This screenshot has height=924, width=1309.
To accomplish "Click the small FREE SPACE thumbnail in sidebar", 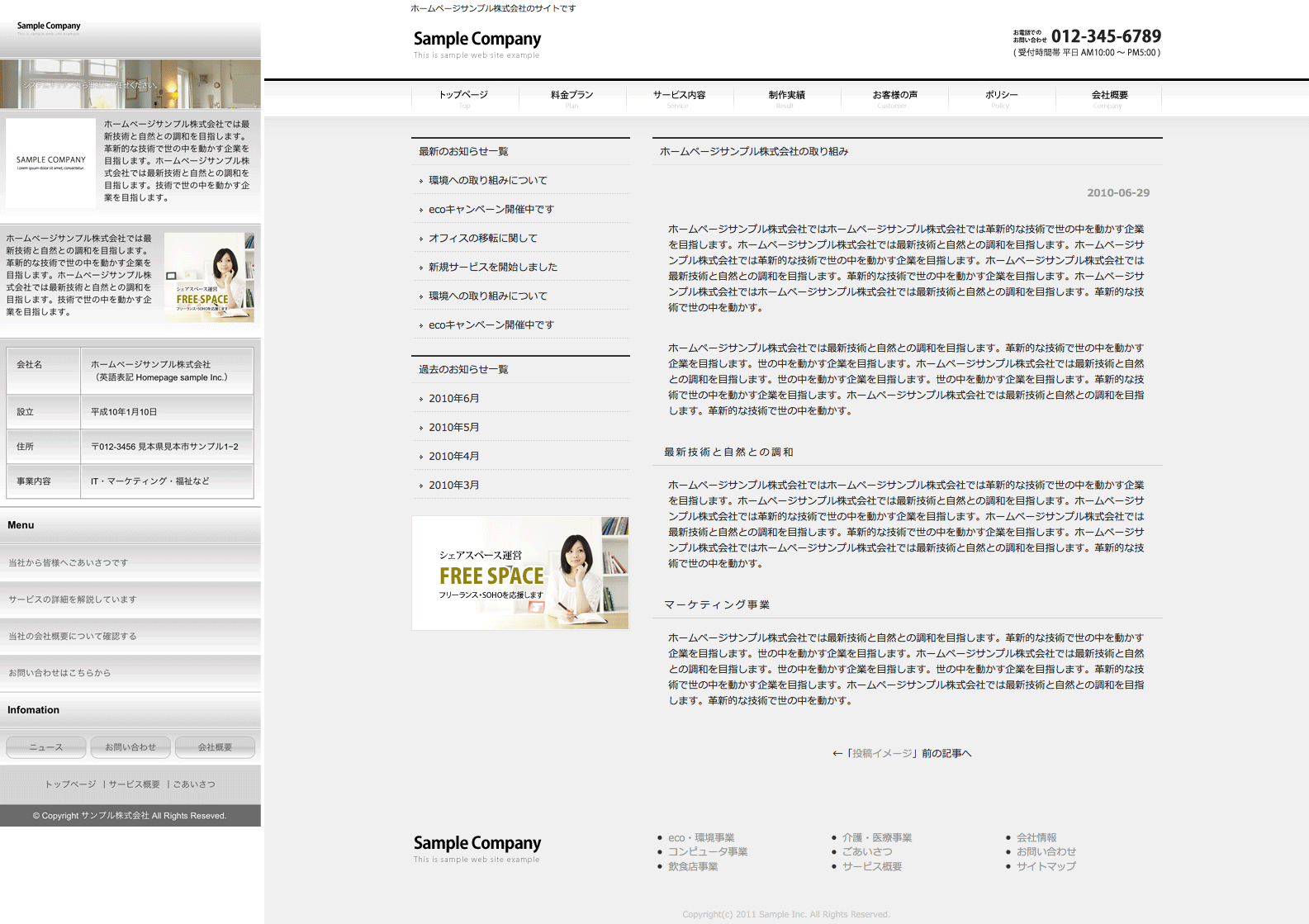I will coord(209,277).
